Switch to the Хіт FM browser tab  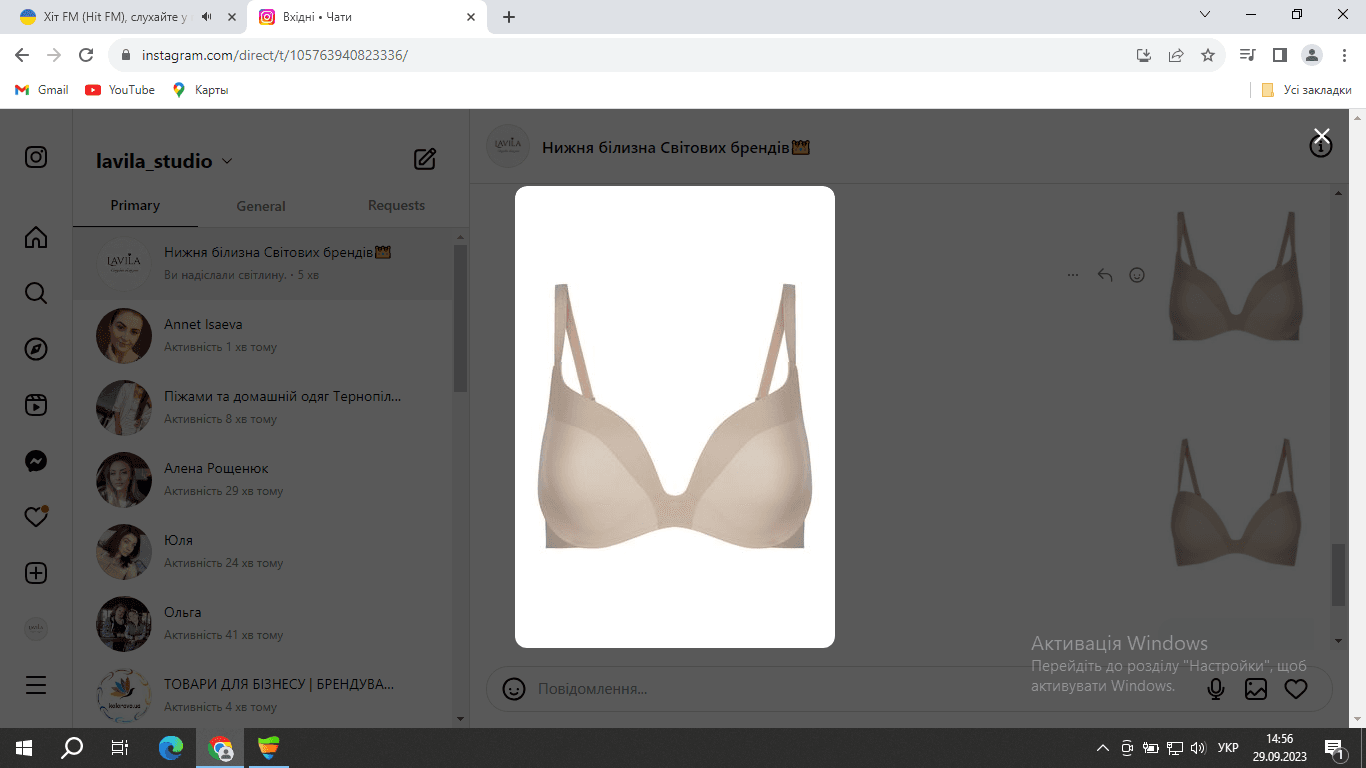[115, 17]
